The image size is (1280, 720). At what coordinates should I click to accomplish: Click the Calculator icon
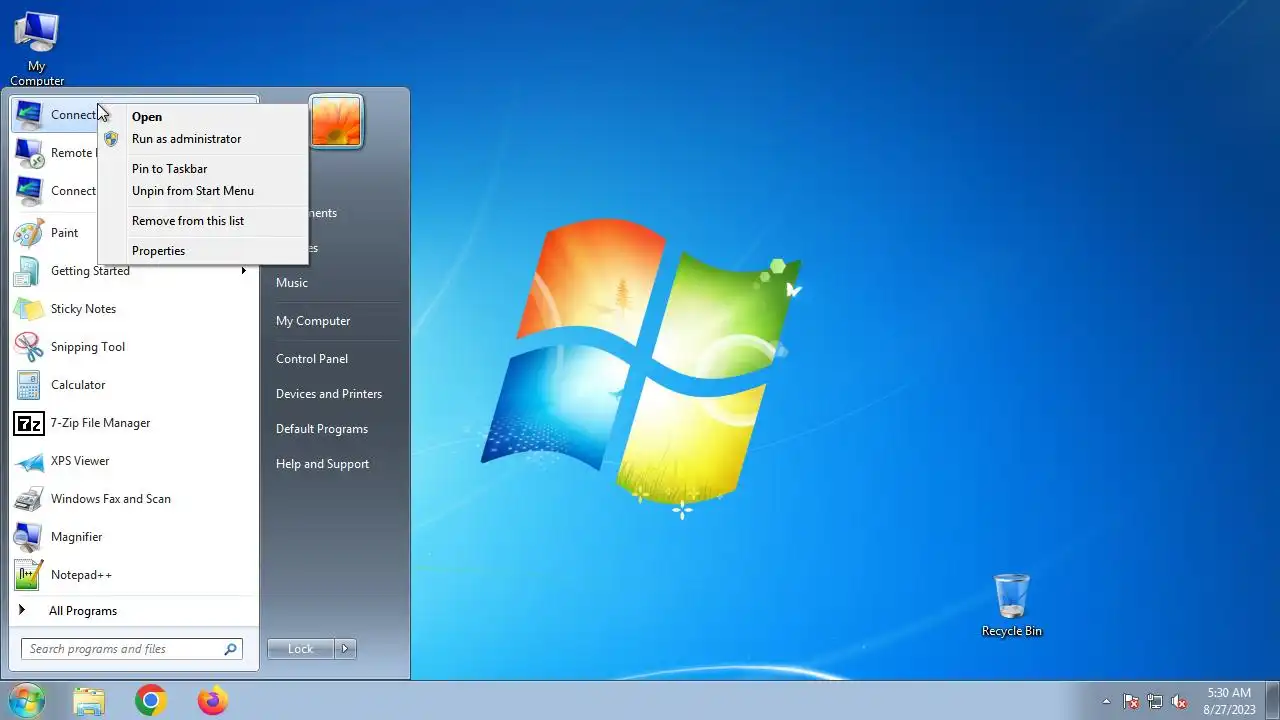(29, 385)
